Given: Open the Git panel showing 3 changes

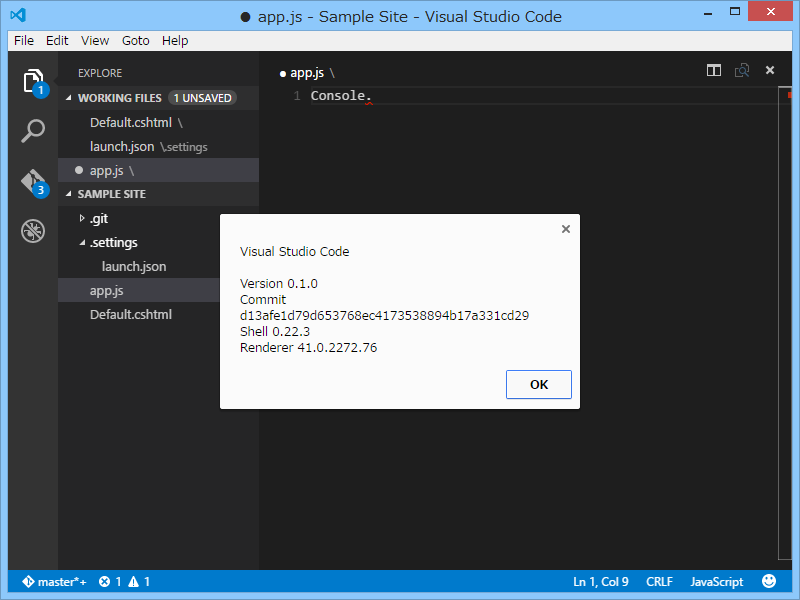Looking at the screenshot, I should coord(32,180).
